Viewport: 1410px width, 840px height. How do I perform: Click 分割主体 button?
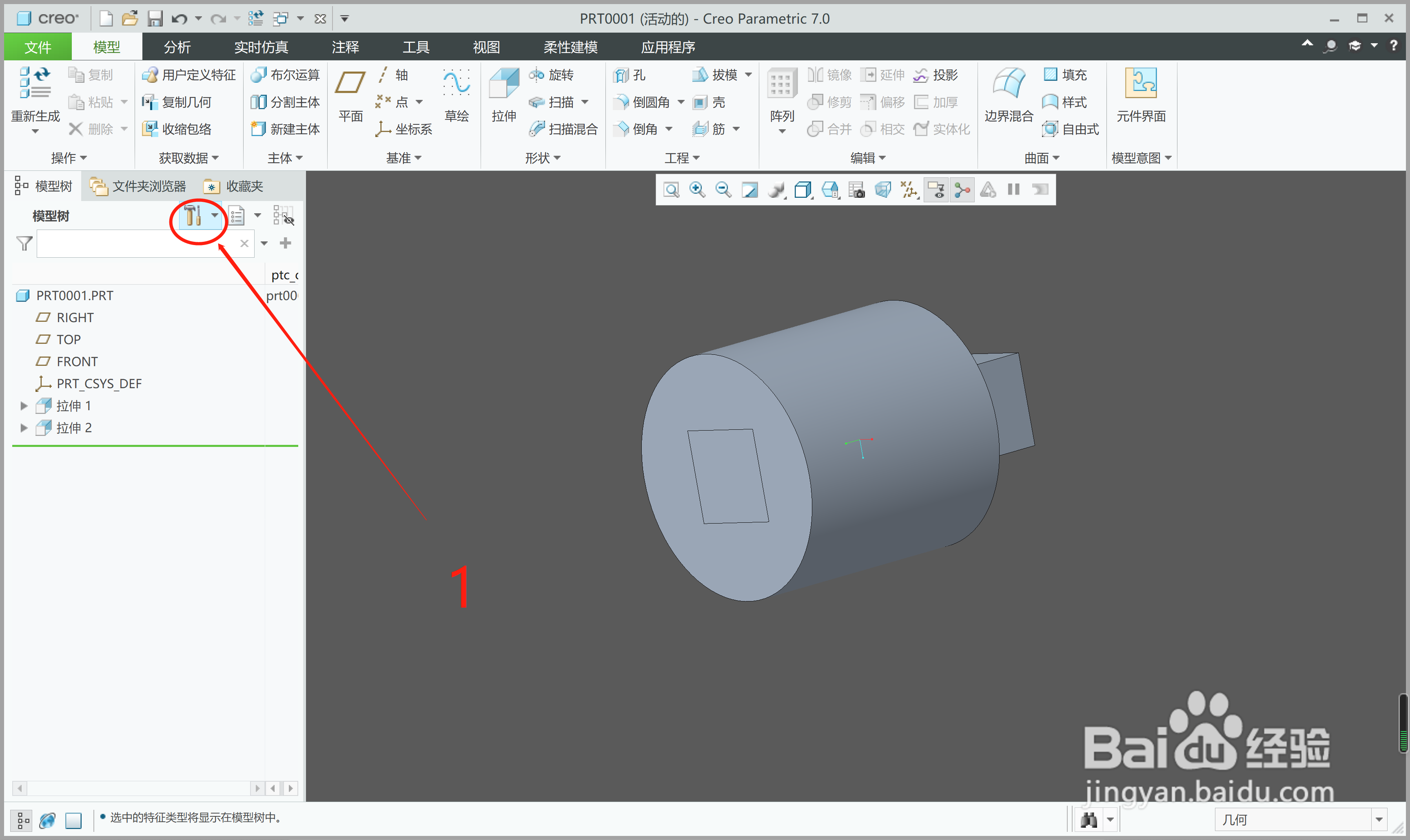pyautogui.click(x=286, y=102)
